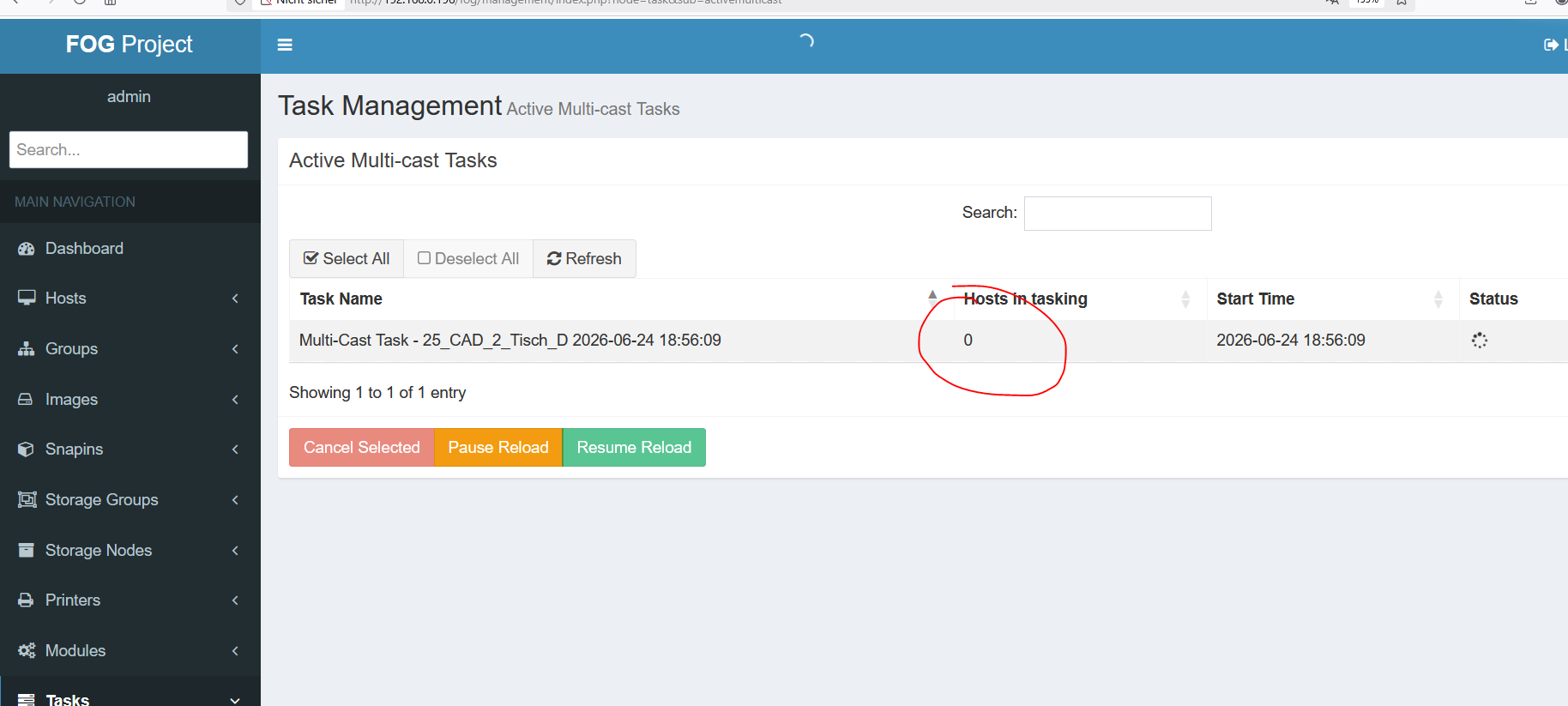The width and height of the screenshot is (1568, 706).
Task: Click the logout icon in top bar
Action: (x=1551, y=45)
